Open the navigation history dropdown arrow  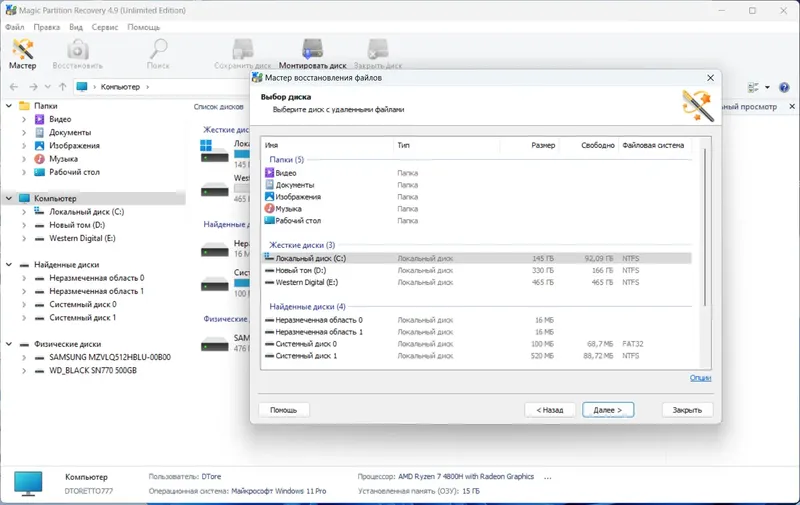[47, 87]
